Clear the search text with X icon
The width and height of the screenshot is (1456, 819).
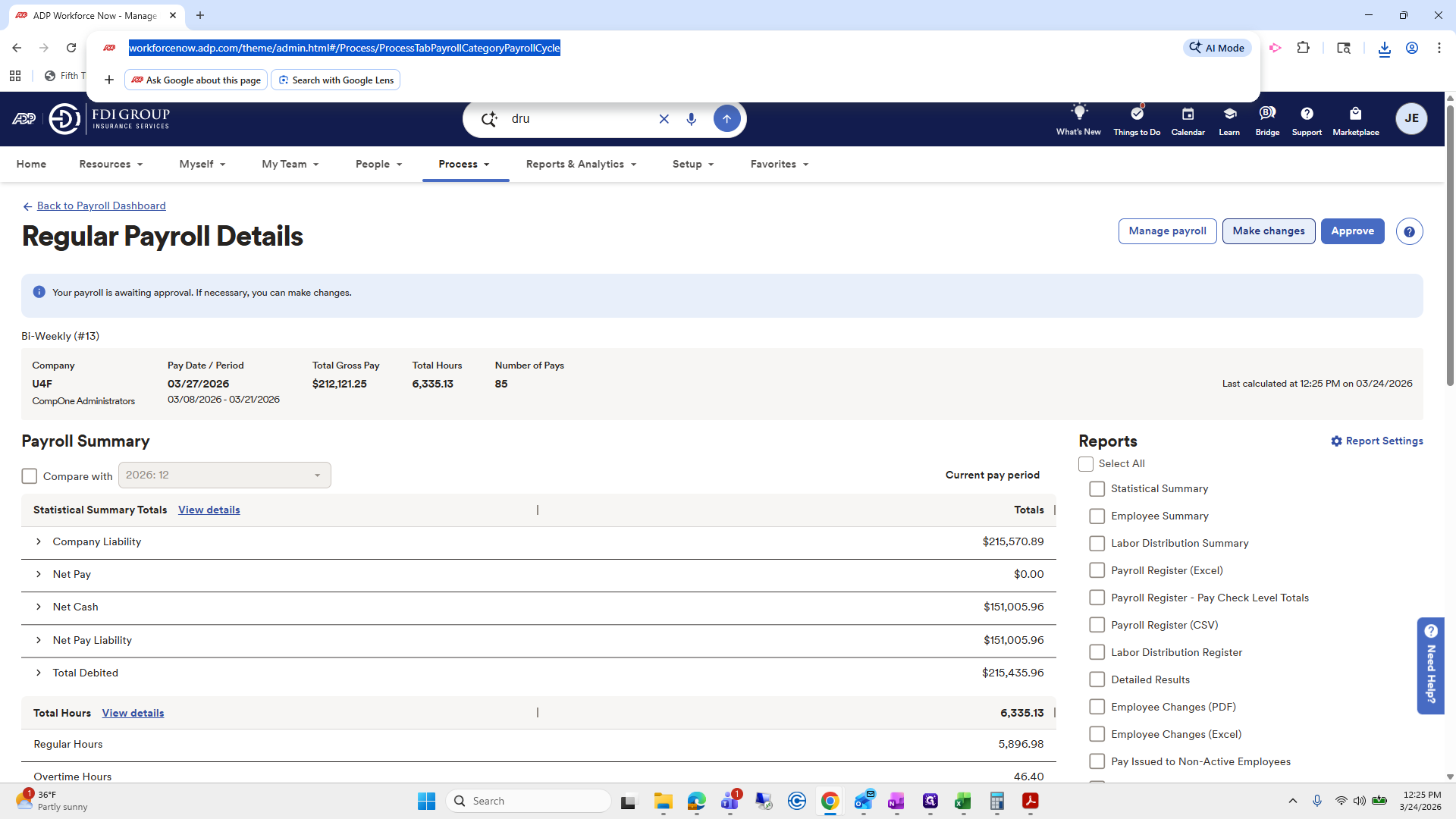tap(664, 119)
